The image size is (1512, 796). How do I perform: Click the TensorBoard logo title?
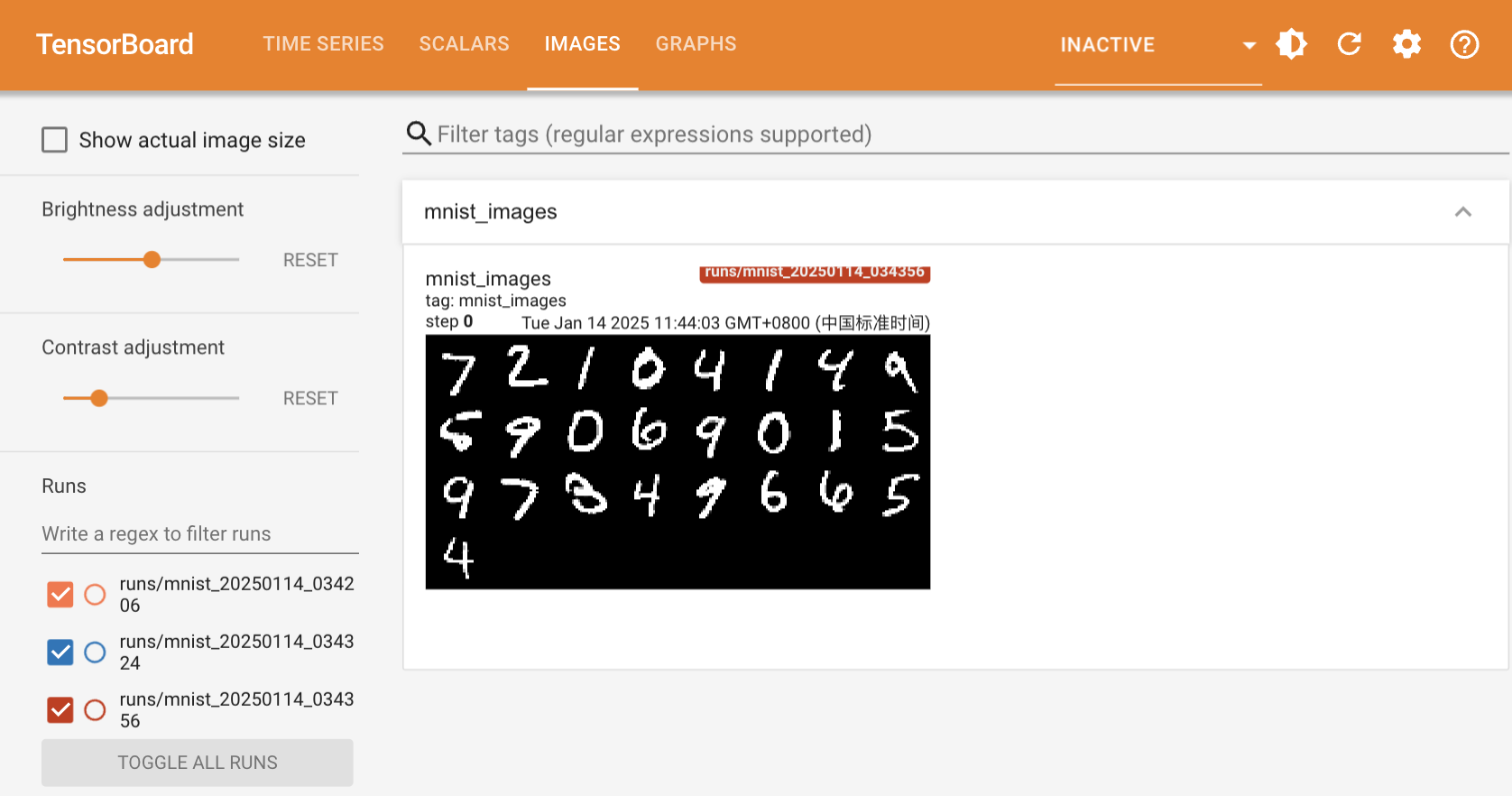pos(115,44)
